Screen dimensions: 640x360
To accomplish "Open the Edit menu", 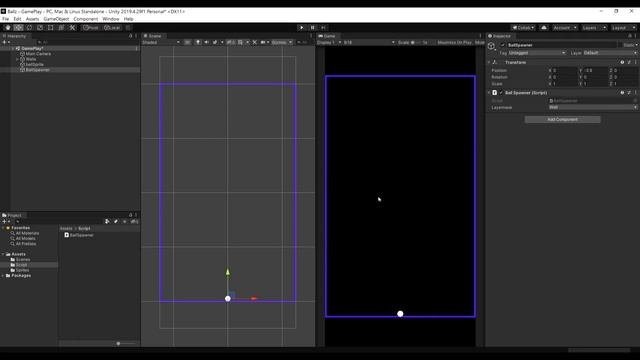I will coord(17,19).
